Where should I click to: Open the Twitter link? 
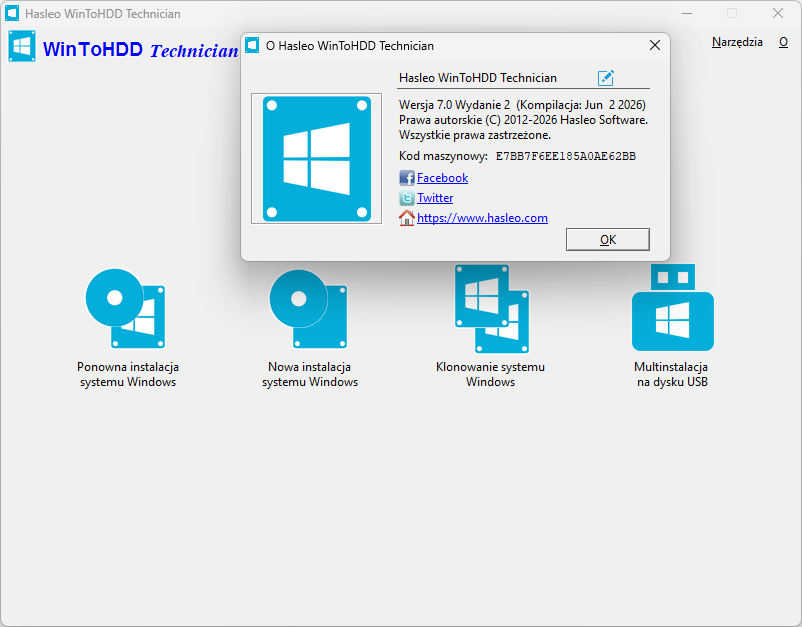pyautogui.click(x=435, y=198)
